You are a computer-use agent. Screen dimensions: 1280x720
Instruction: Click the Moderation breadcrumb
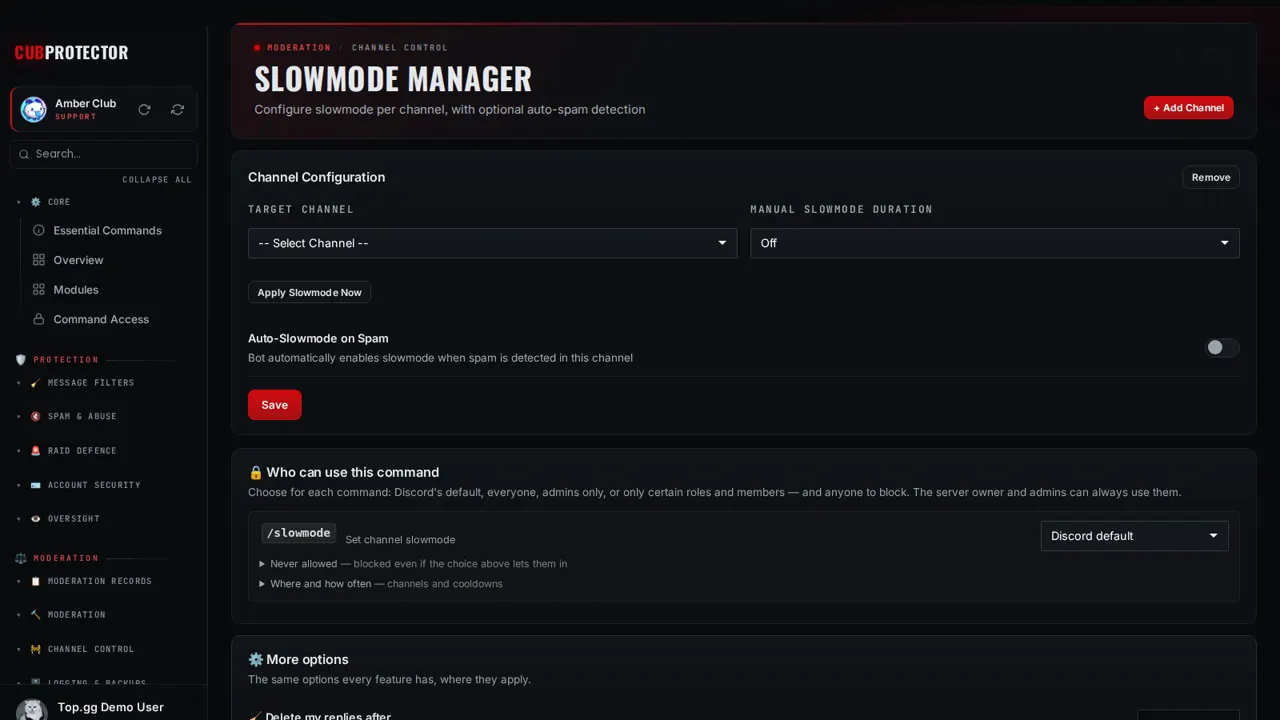tap(299, 48)
